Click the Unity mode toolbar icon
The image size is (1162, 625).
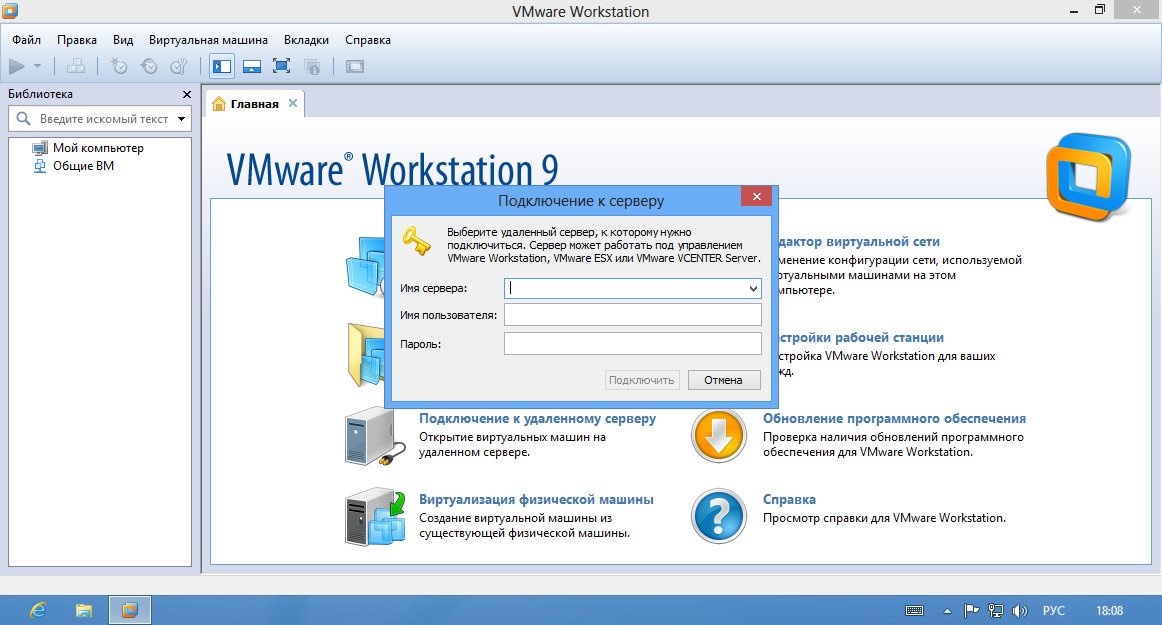click(312, 67)
